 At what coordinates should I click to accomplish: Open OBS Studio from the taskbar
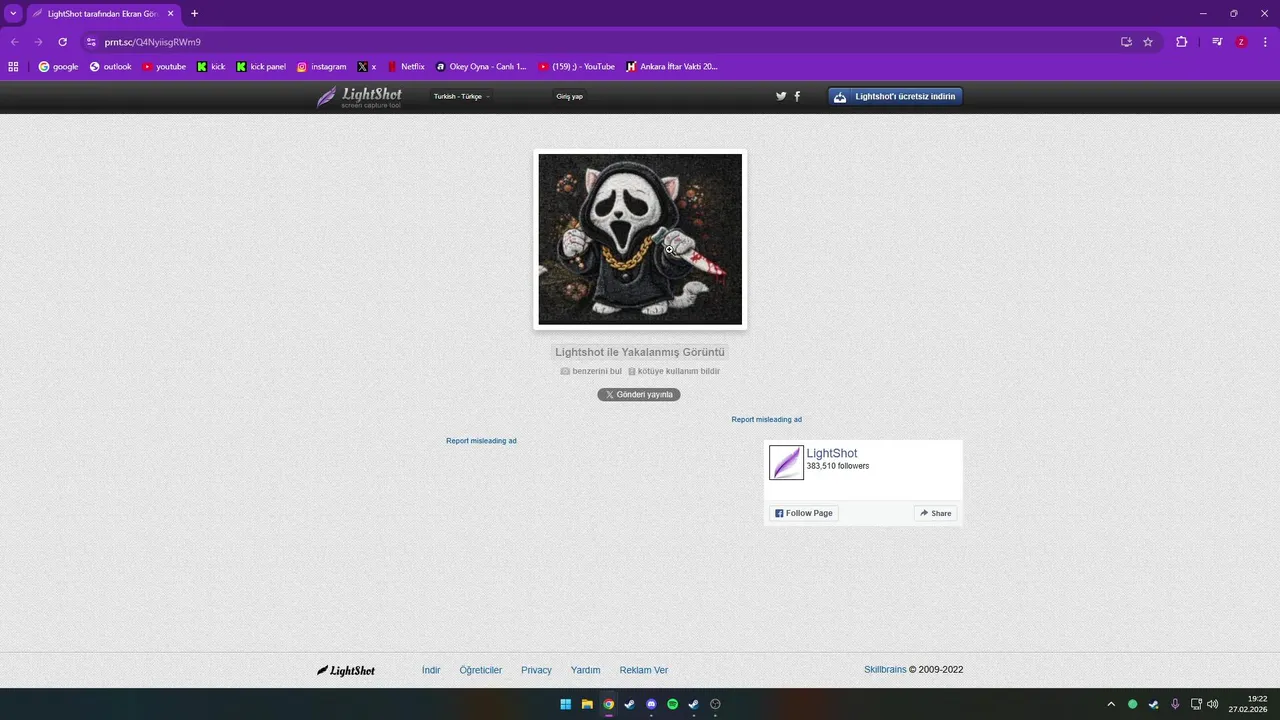715,704
